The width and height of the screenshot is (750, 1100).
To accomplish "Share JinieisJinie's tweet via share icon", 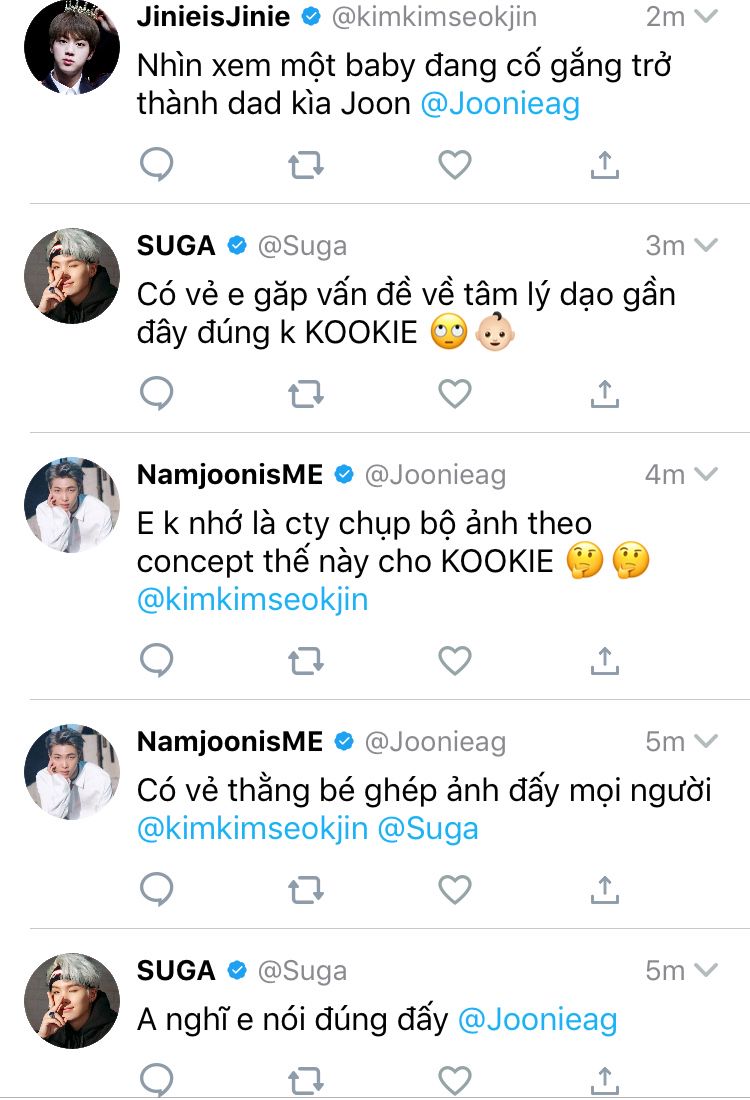I will click(x=604, y=165).
